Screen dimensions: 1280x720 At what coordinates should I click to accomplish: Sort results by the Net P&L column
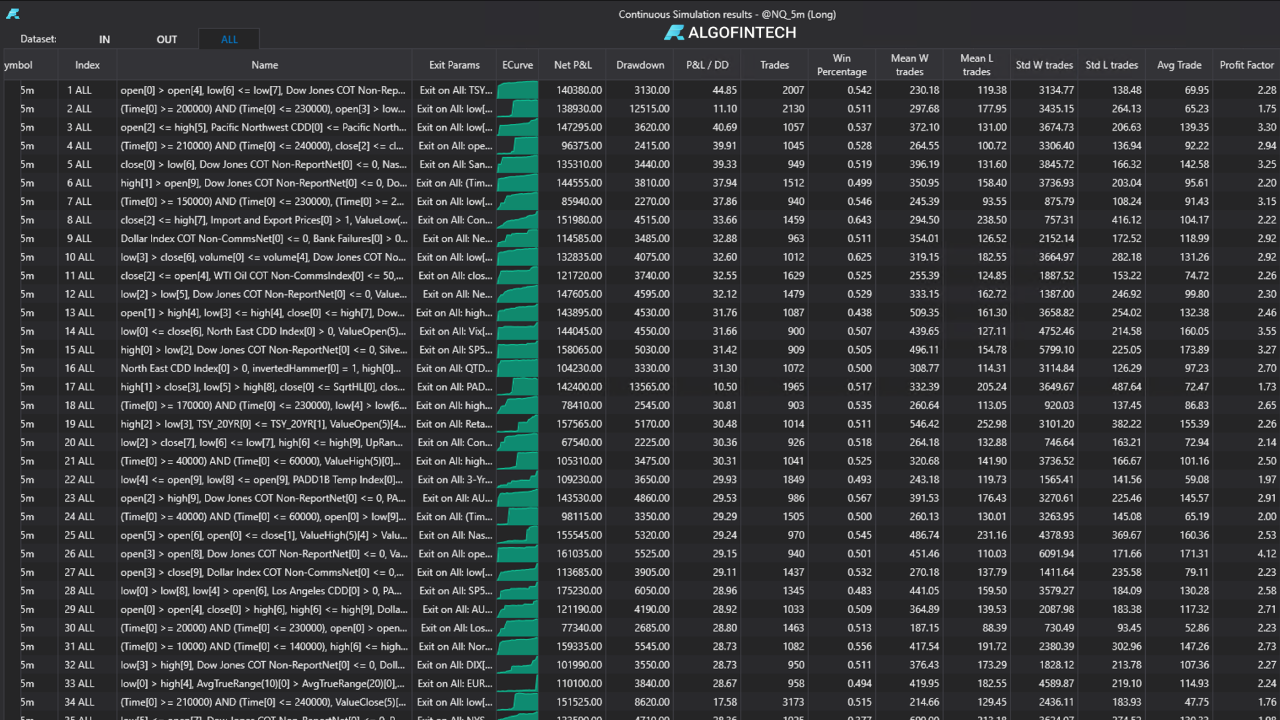click(572, 64)
